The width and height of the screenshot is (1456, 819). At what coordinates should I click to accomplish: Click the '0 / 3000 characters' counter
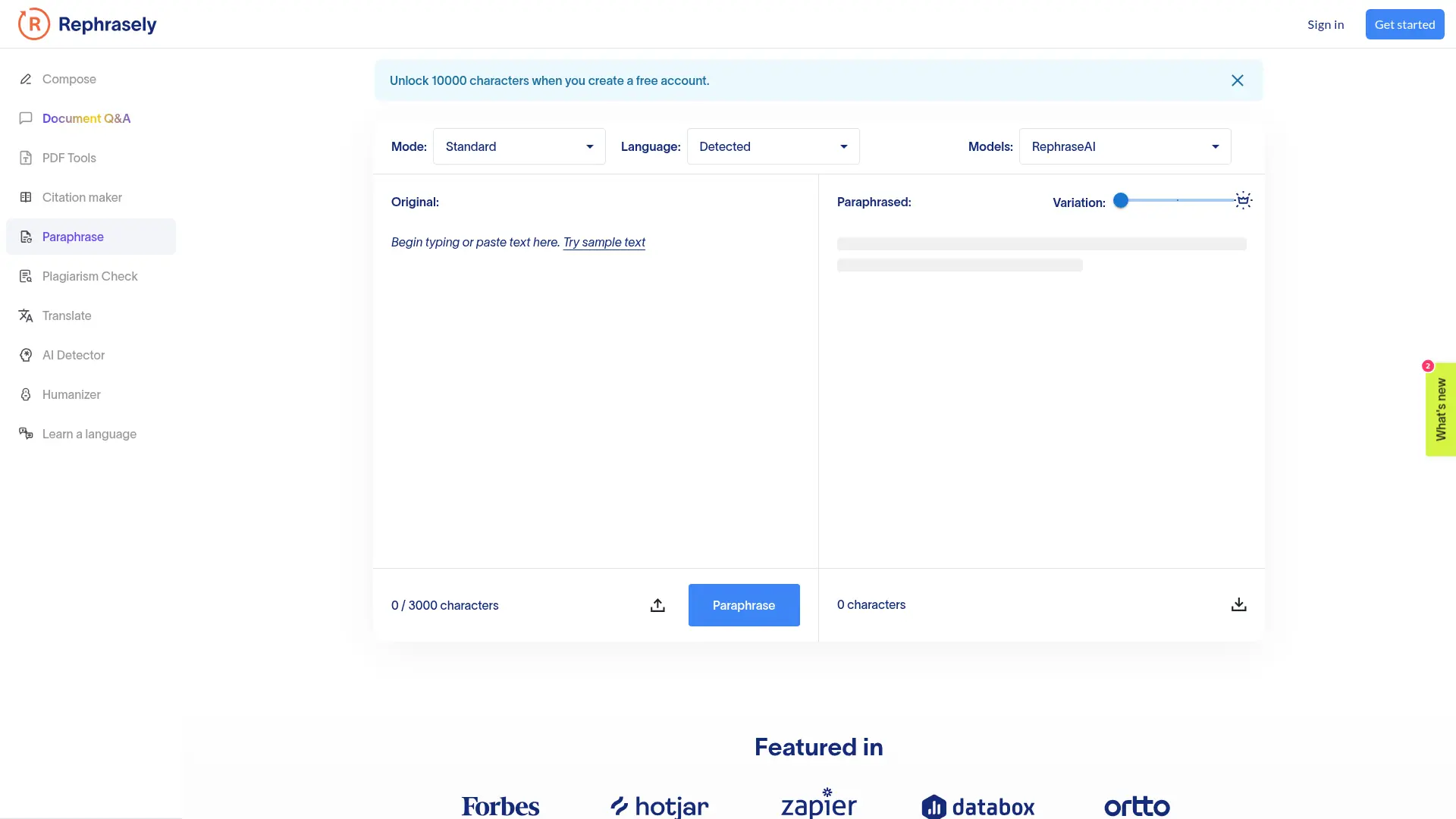(444, 605)
